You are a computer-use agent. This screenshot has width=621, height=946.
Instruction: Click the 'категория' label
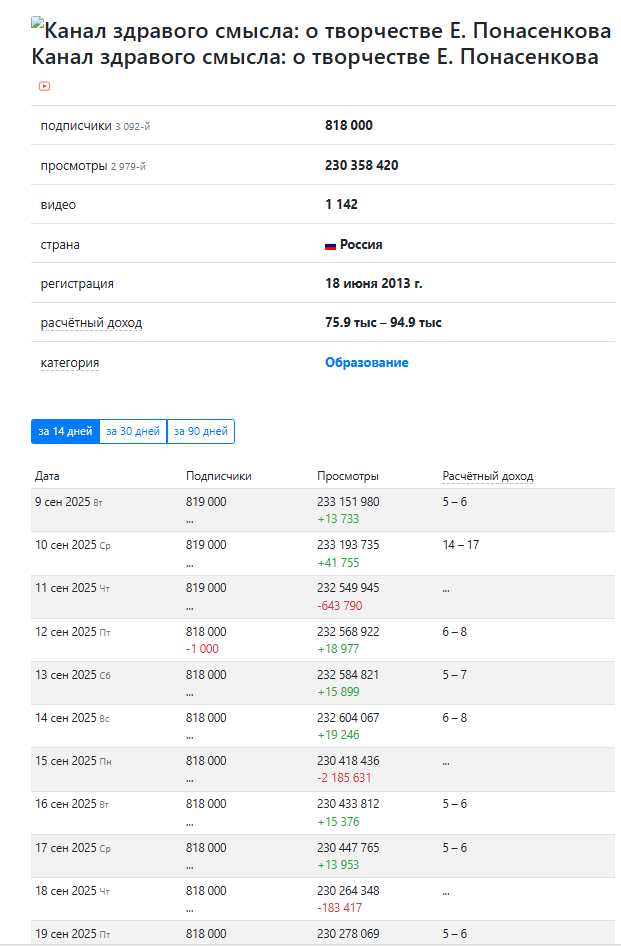[x=69, y=363]
